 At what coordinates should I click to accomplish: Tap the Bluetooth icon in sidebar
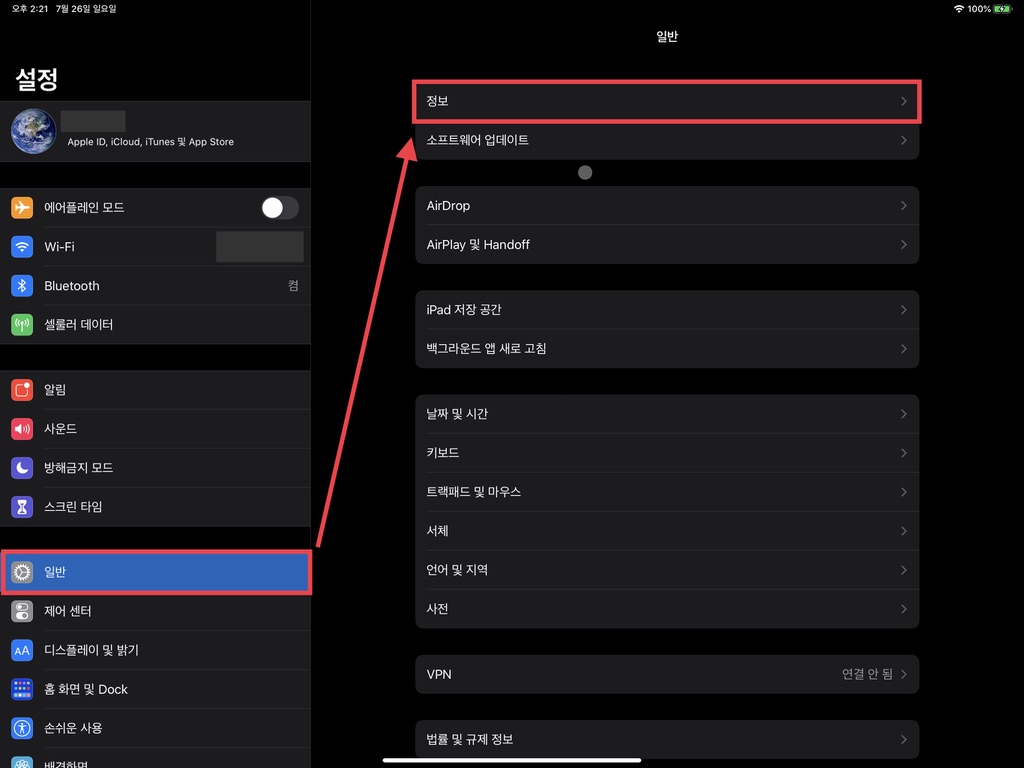[x=22, y=285]
